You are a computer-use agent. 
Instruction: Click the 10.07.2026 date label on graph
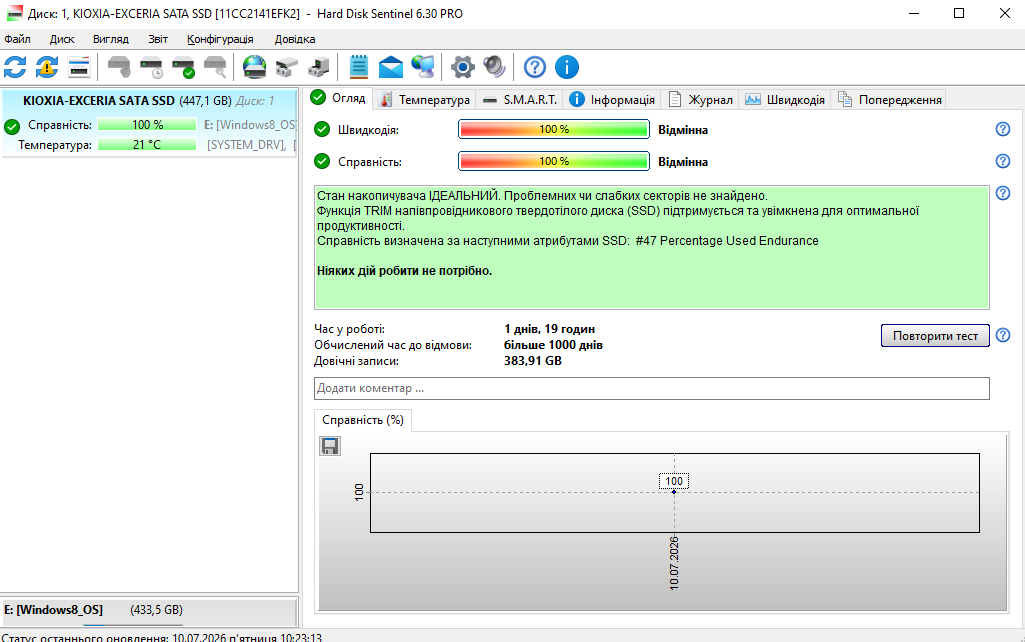(674, 563)
